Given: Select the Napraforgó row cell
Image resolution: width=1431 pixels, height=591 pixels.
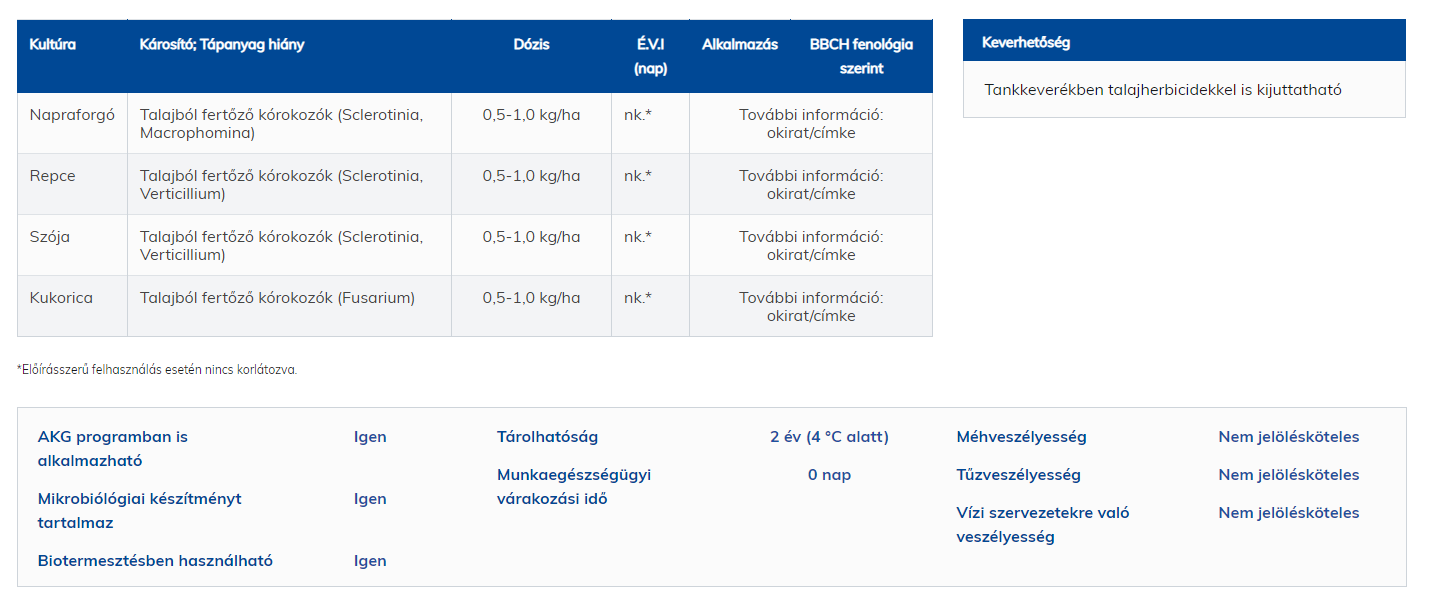Looking at the screenshot, I should coord(72,115).
